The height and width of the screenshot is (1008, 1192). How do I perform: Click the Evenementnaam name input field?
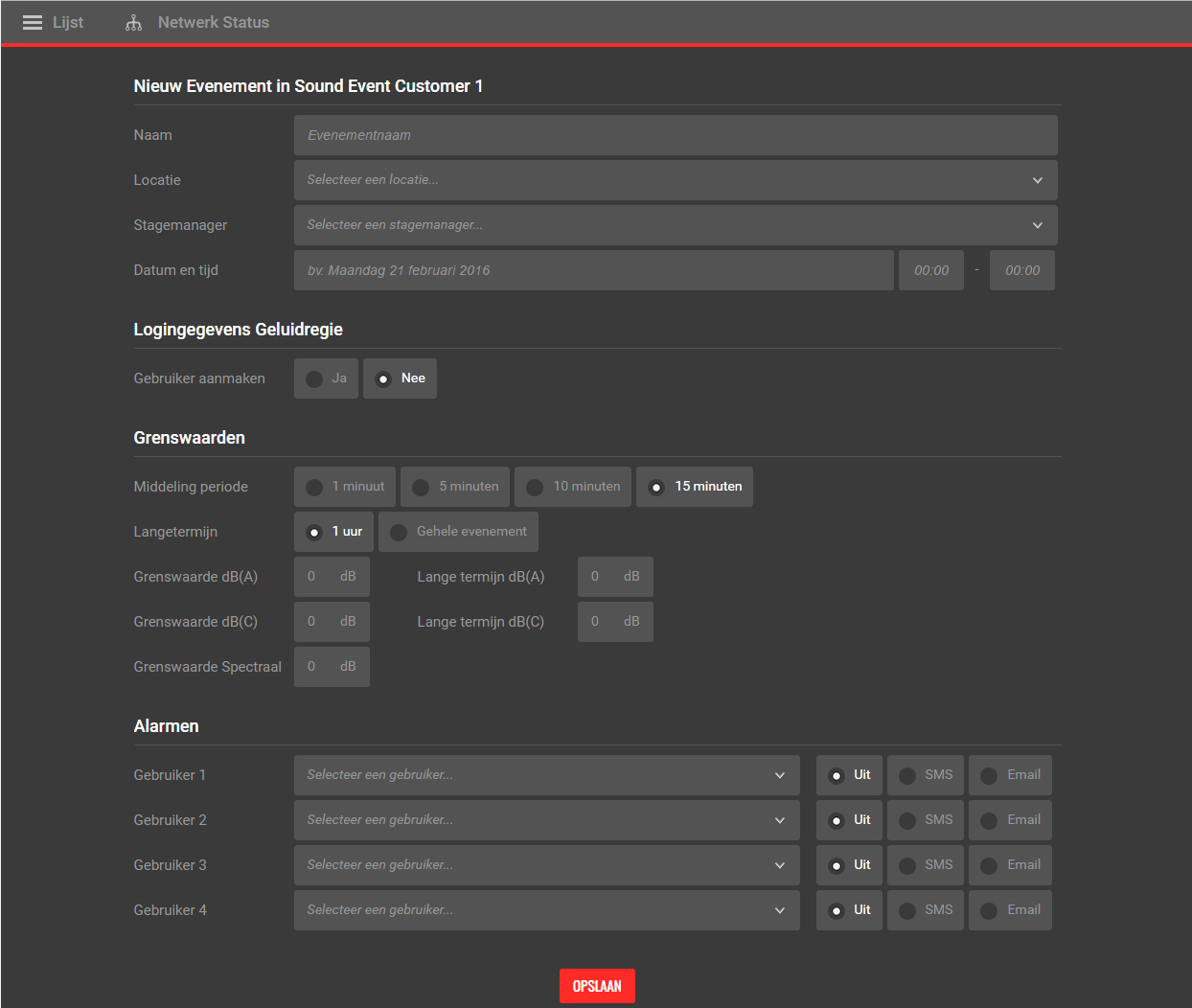(x=675, y=135)
